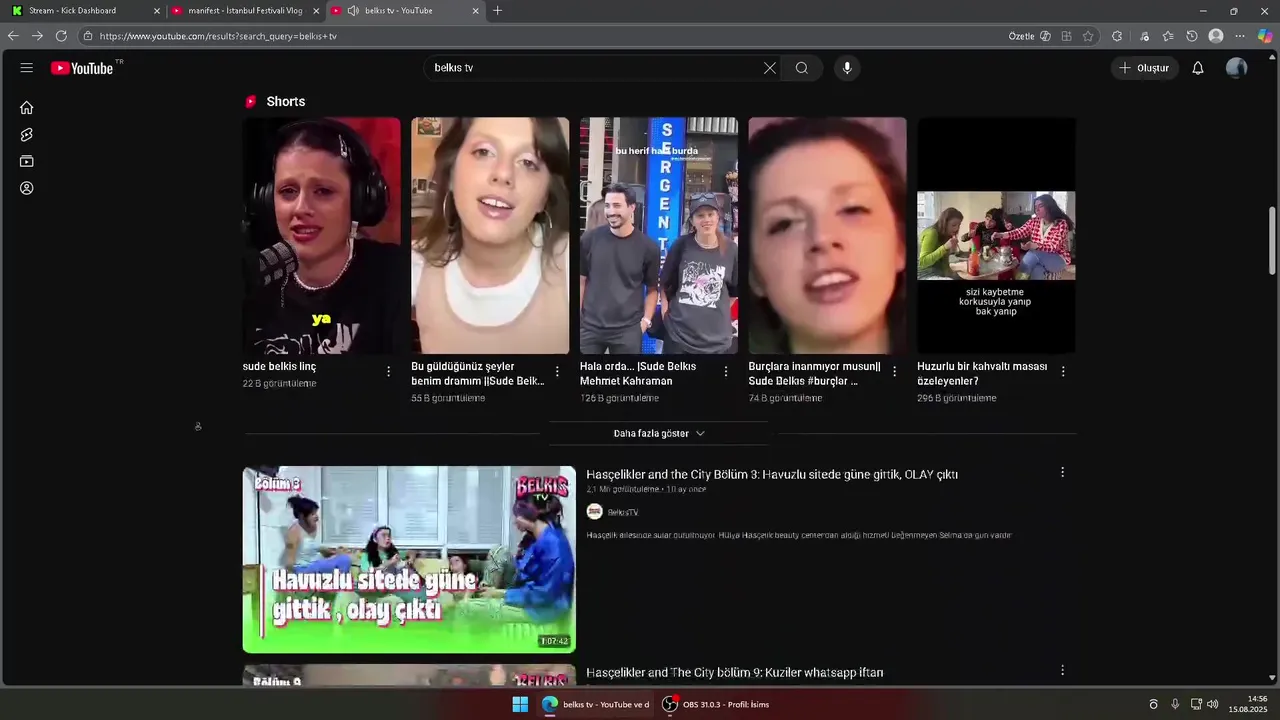Open the menu for the Bölüm 3 video

point(1062,472)
